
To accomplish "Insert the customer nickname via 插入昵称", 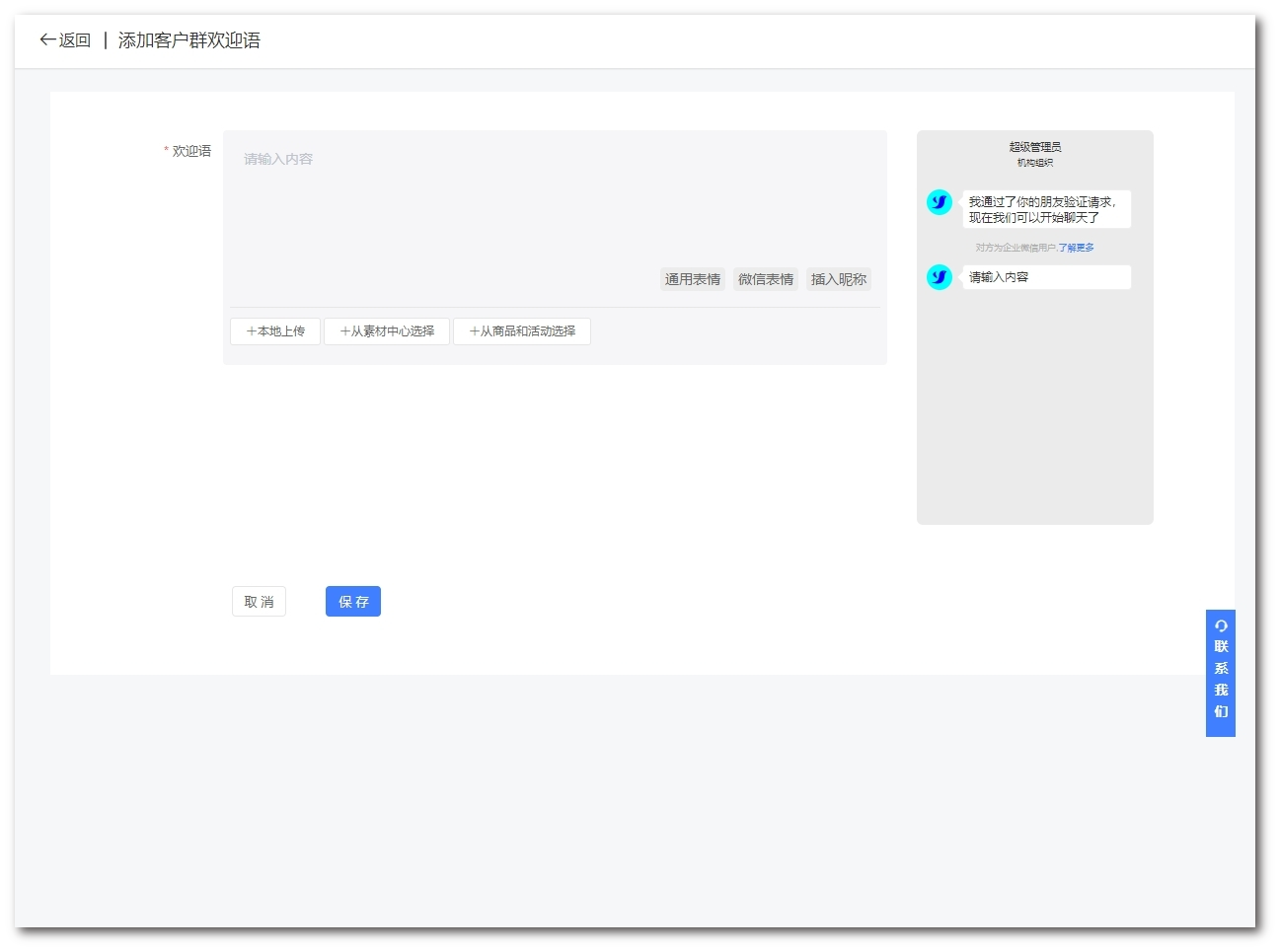I will click(838, 279).
